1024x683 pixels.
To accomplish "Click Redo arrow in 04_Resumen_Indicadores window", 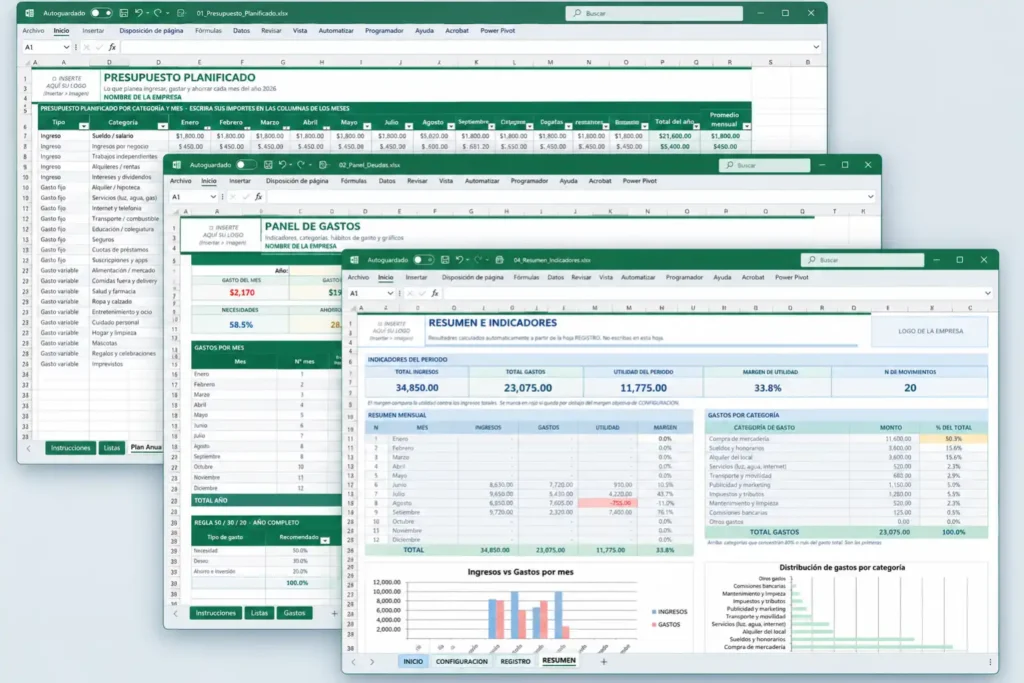I will [x=478, y=260].
